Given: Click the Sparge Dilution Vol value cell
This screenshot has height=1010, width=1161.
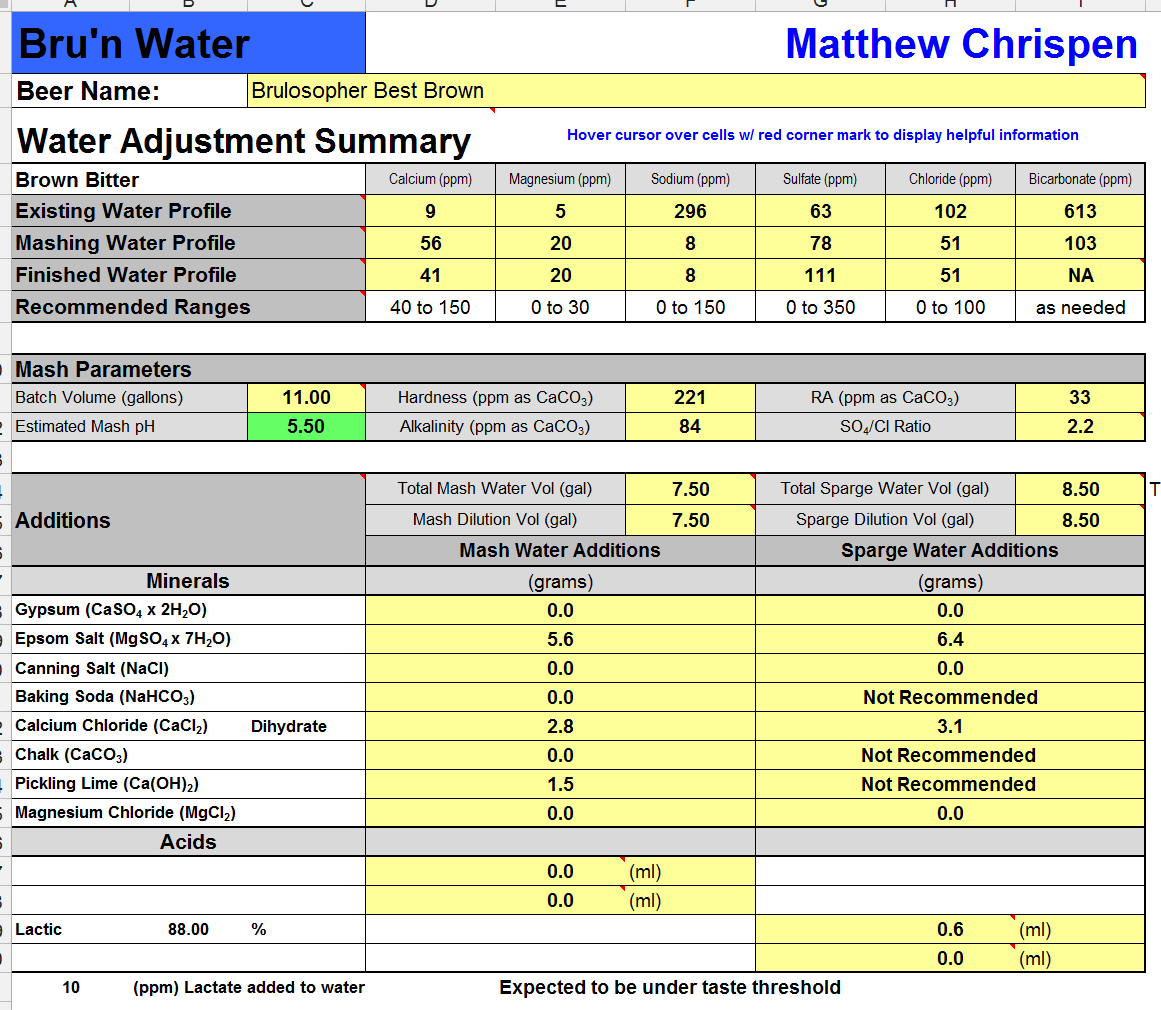Looking at the screenshot, I should [x=1080, y=520].
